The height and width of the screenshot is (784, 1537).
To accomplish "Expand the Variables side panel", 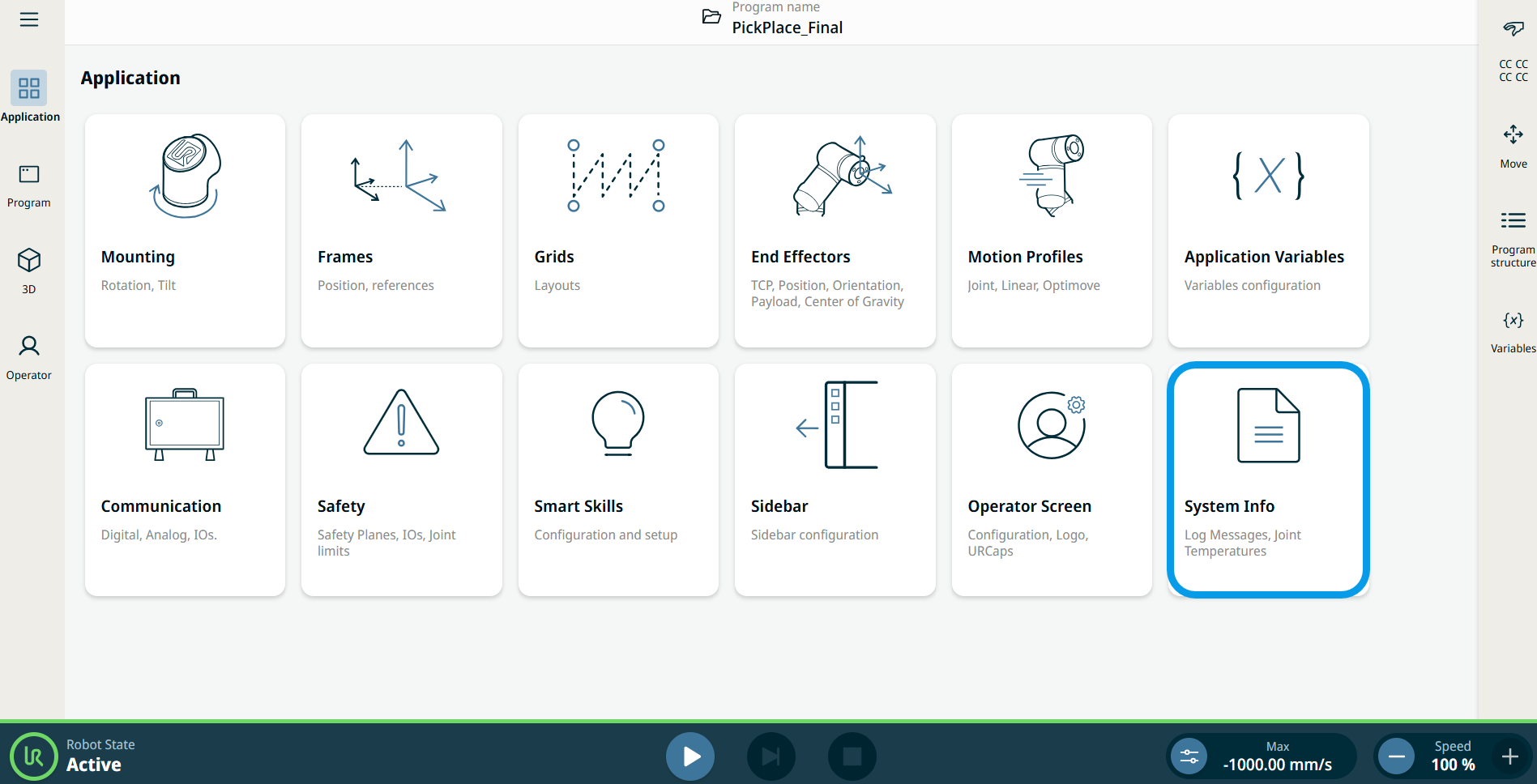I will coord(1513,331).
